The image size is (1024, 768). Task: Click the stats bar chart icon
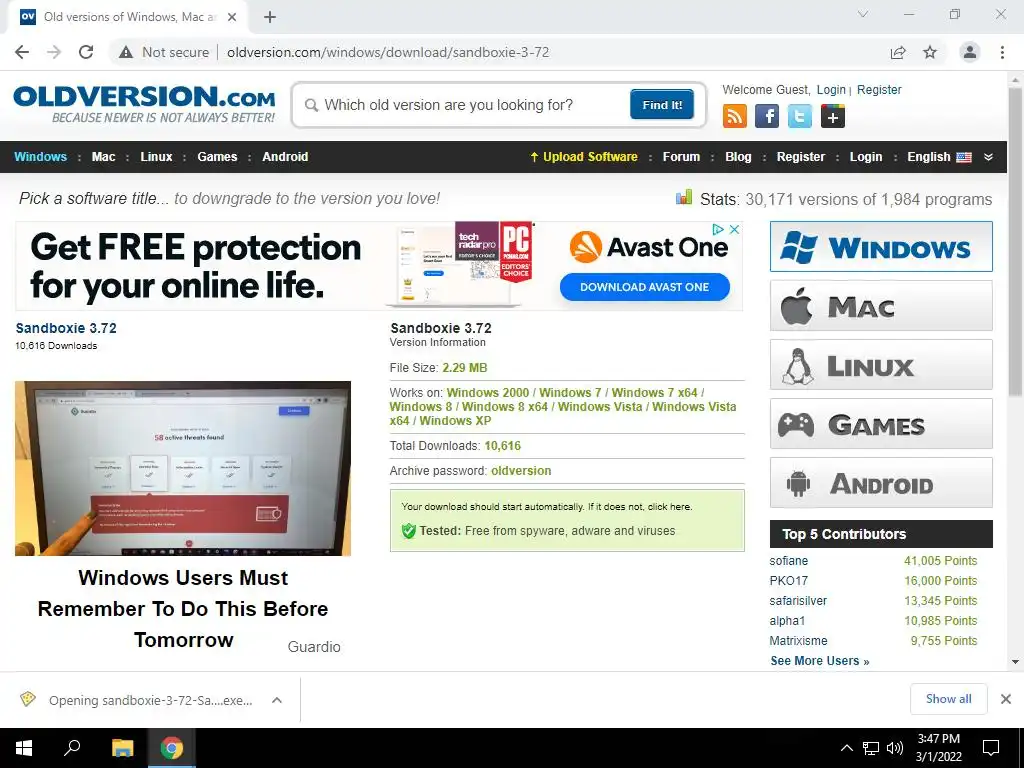coord(684,197)
